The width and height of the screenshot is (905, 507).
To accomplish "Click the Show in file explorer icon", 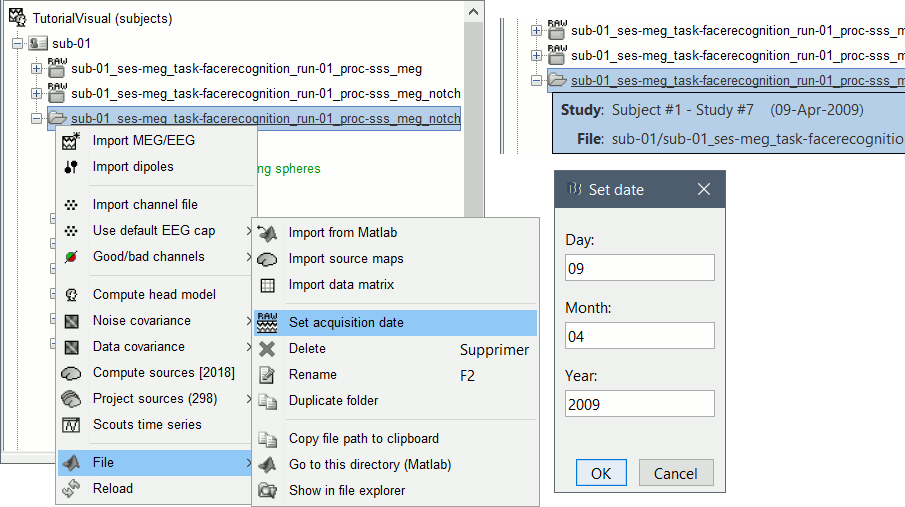I will pyautogui.click(x=267, y=491).
